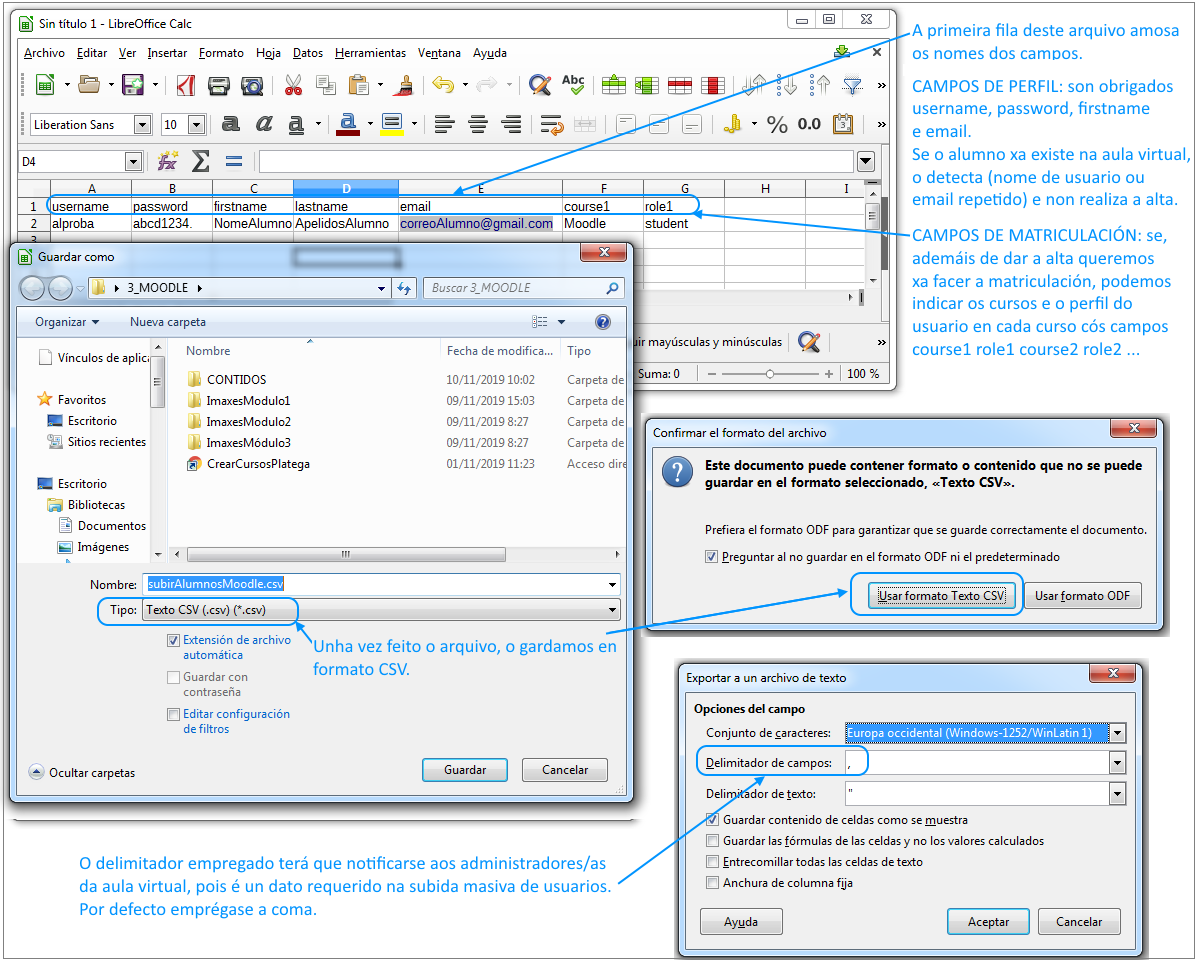Enable 'Entrecomillar todas las celdas de texto'
The image size is (1196, 960).
pos(712,862)
